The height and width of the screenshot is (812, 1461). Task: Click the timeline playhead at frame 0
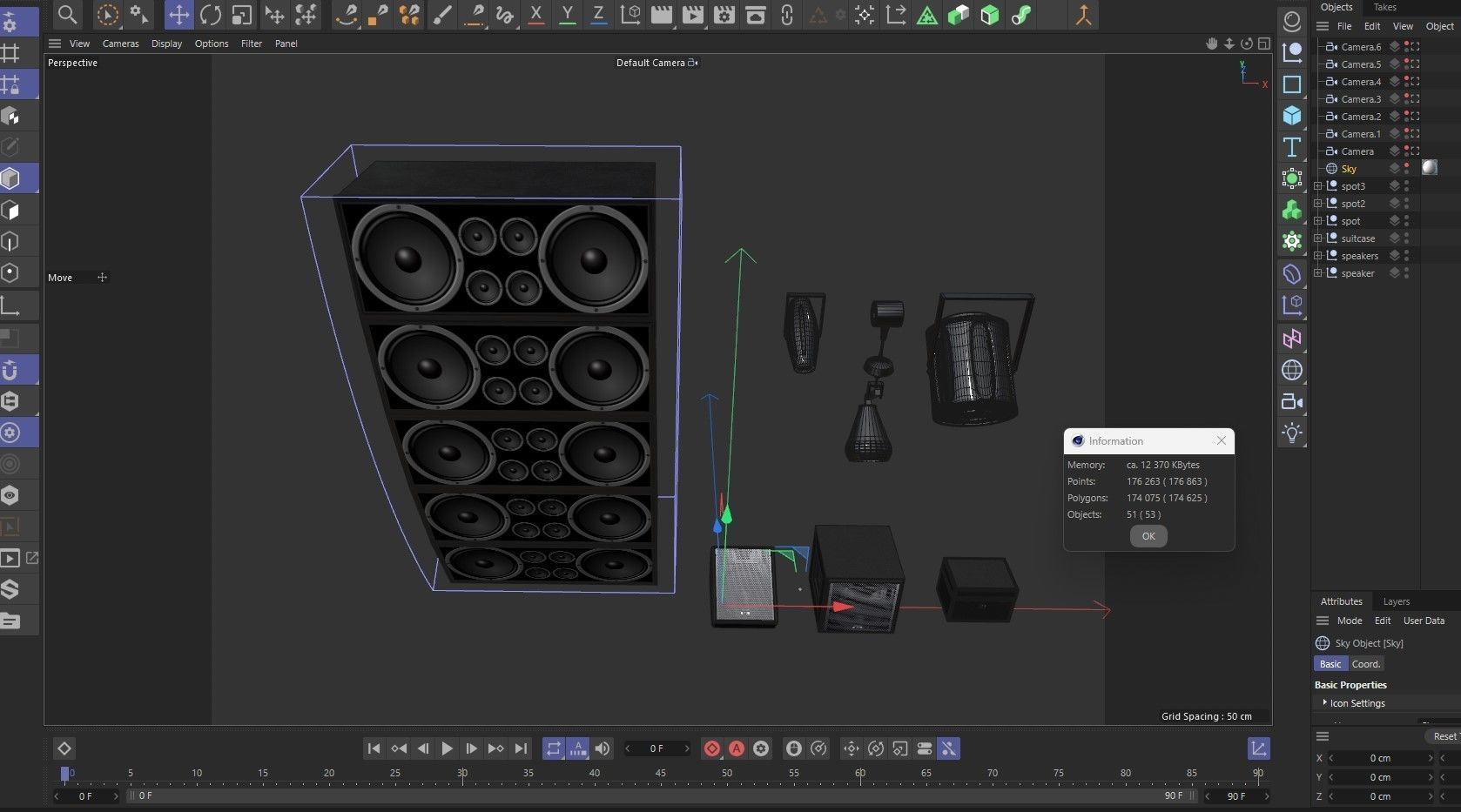[64, 774]
